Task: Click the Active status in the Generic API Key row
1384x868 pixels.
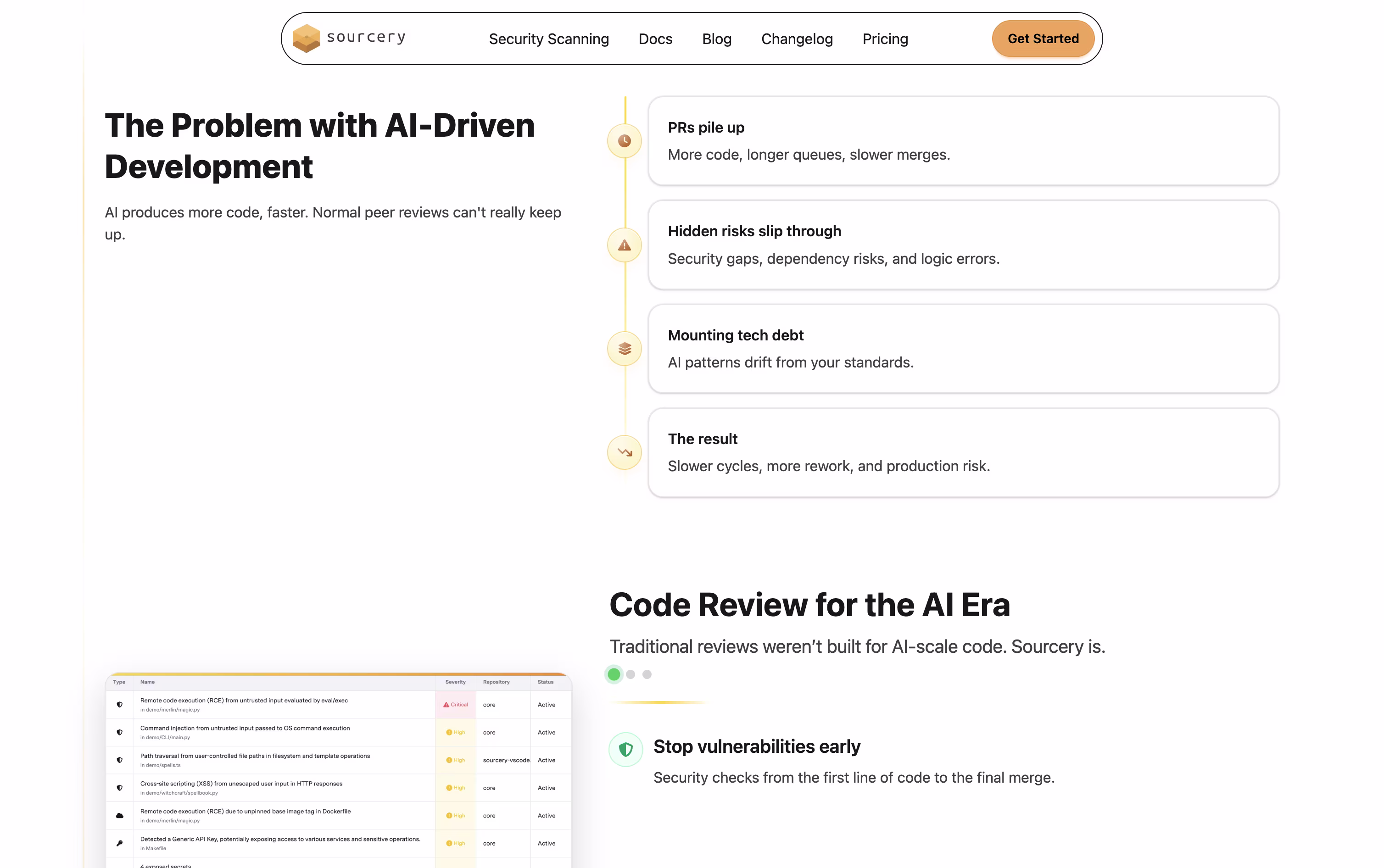Action: tap(546, 843)
